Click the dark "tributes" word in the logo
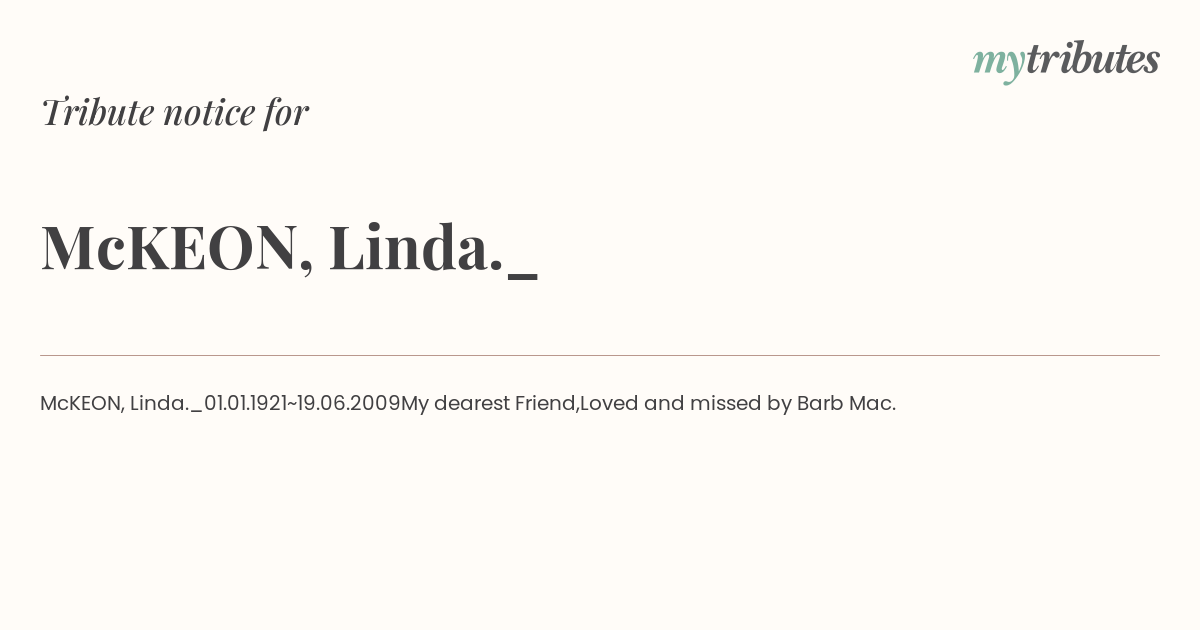 (1093, 58)
